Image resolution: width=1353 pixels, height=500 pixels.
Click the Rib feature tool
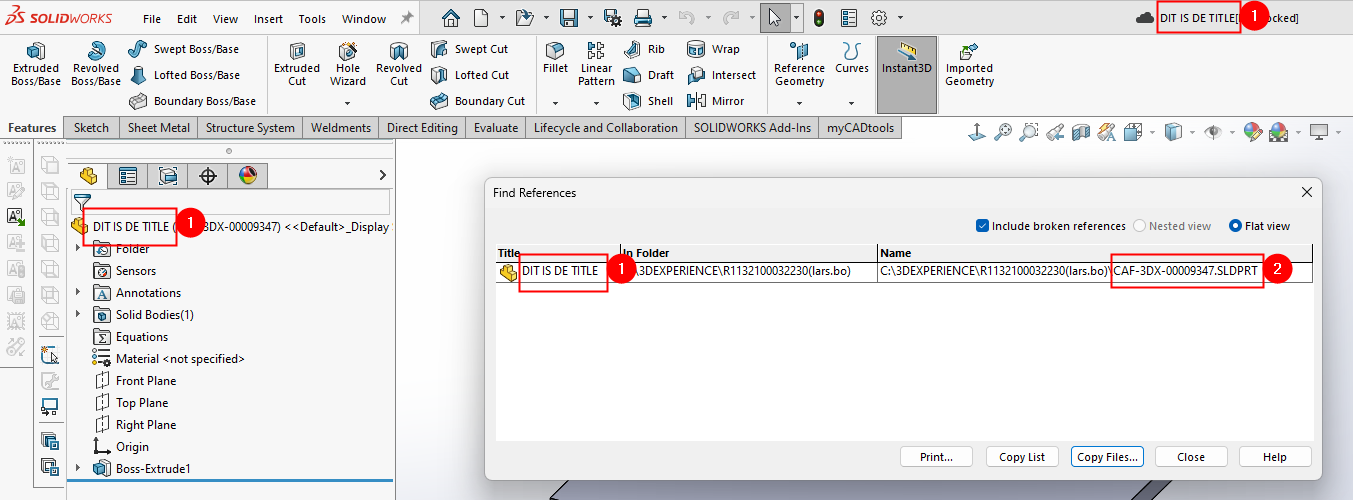(x=644, y=49)
